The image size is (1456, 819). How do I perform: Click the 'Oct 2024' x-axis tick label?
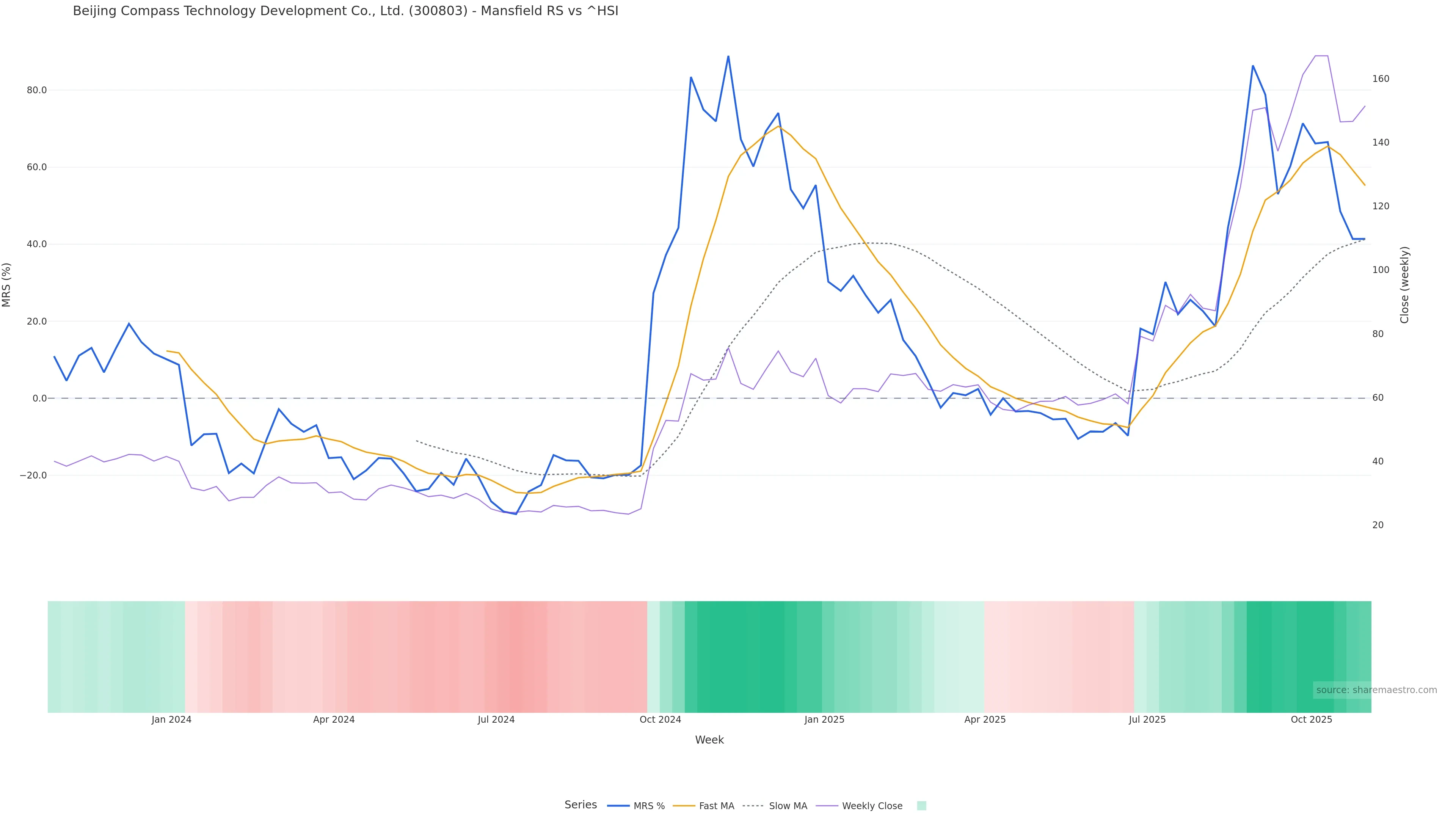click(660, 720)
